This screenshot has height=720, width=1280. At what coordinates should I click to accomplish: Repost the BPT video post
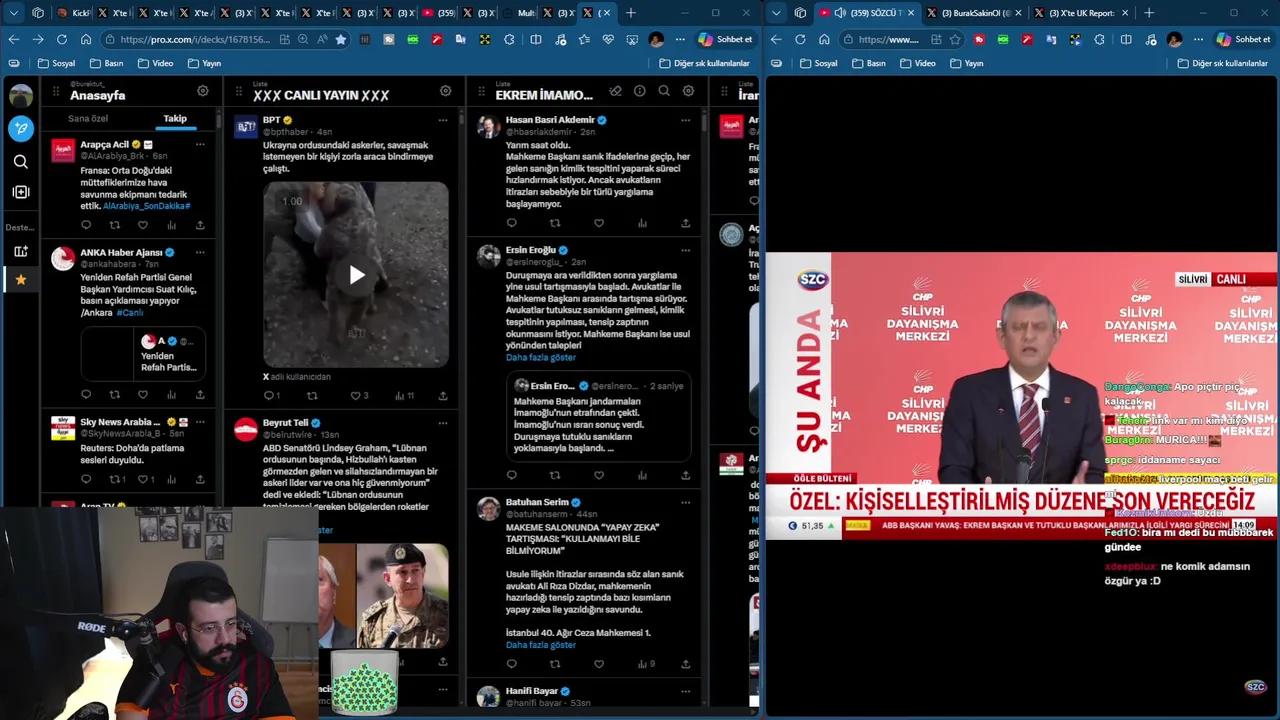coord(312,396)
